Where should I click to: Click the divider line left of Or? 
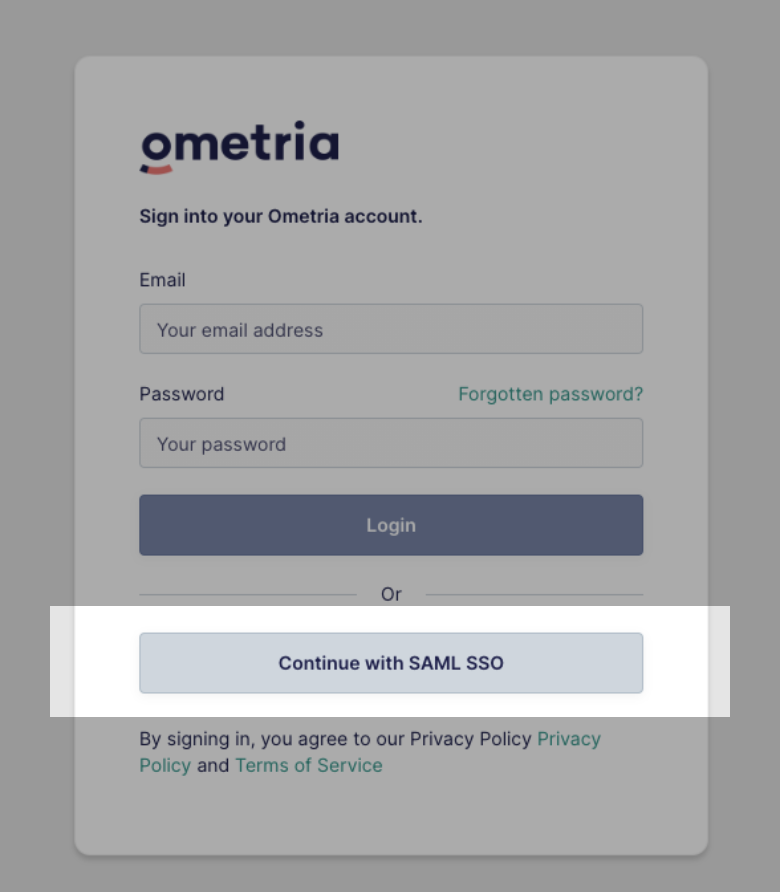(248, 594)
